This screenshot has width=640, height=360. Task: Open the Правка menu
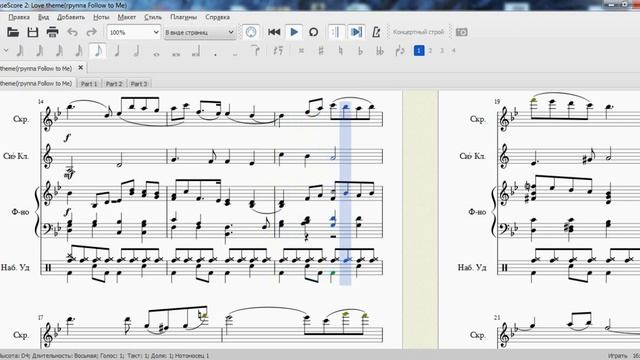[x=19, y=17]
